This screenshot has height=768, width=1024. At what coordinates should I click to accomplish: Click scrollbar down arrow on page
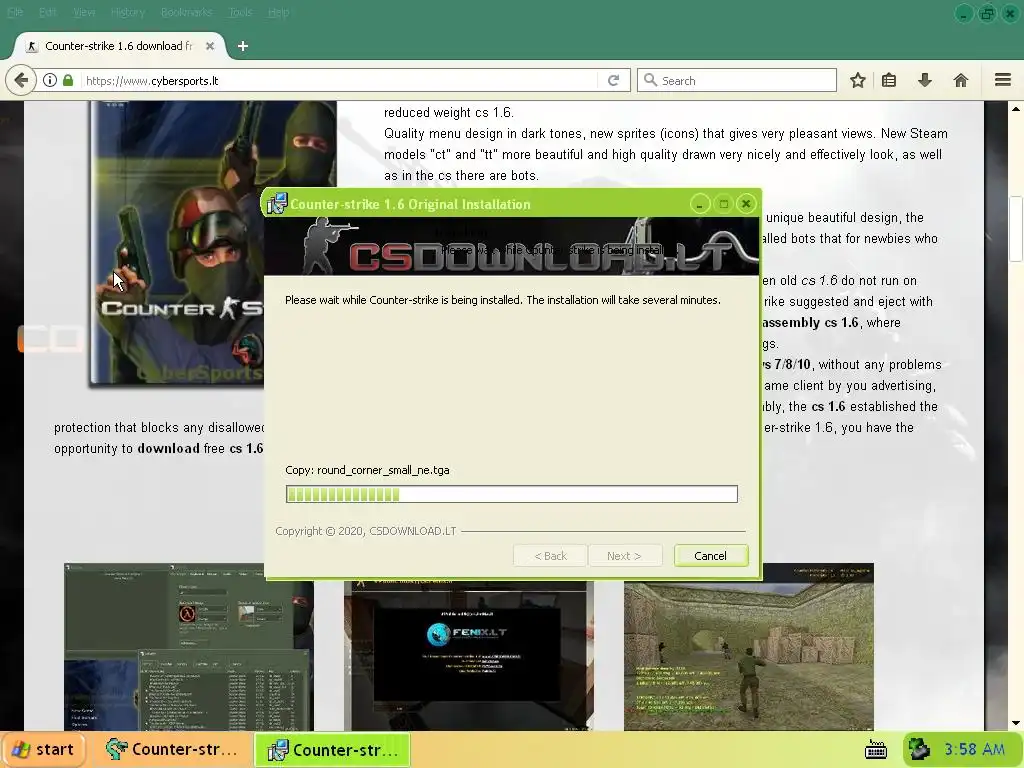pos(1016,723)
